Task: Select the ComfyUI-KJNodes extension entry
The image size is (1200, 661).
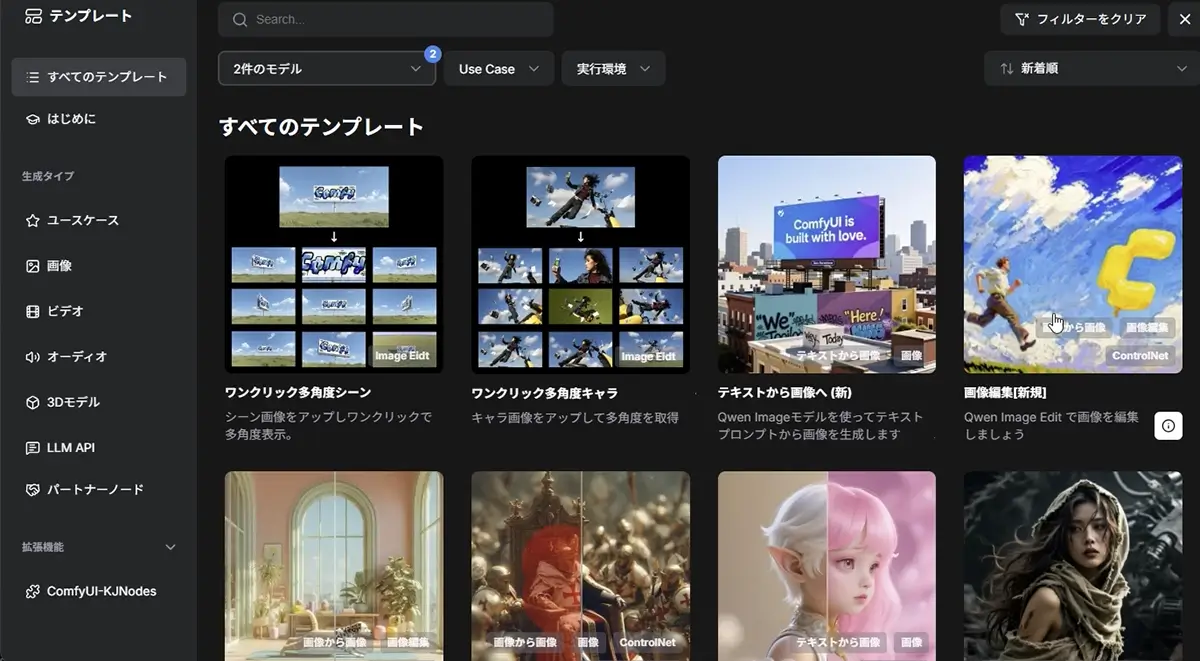Action: point(97,591)
